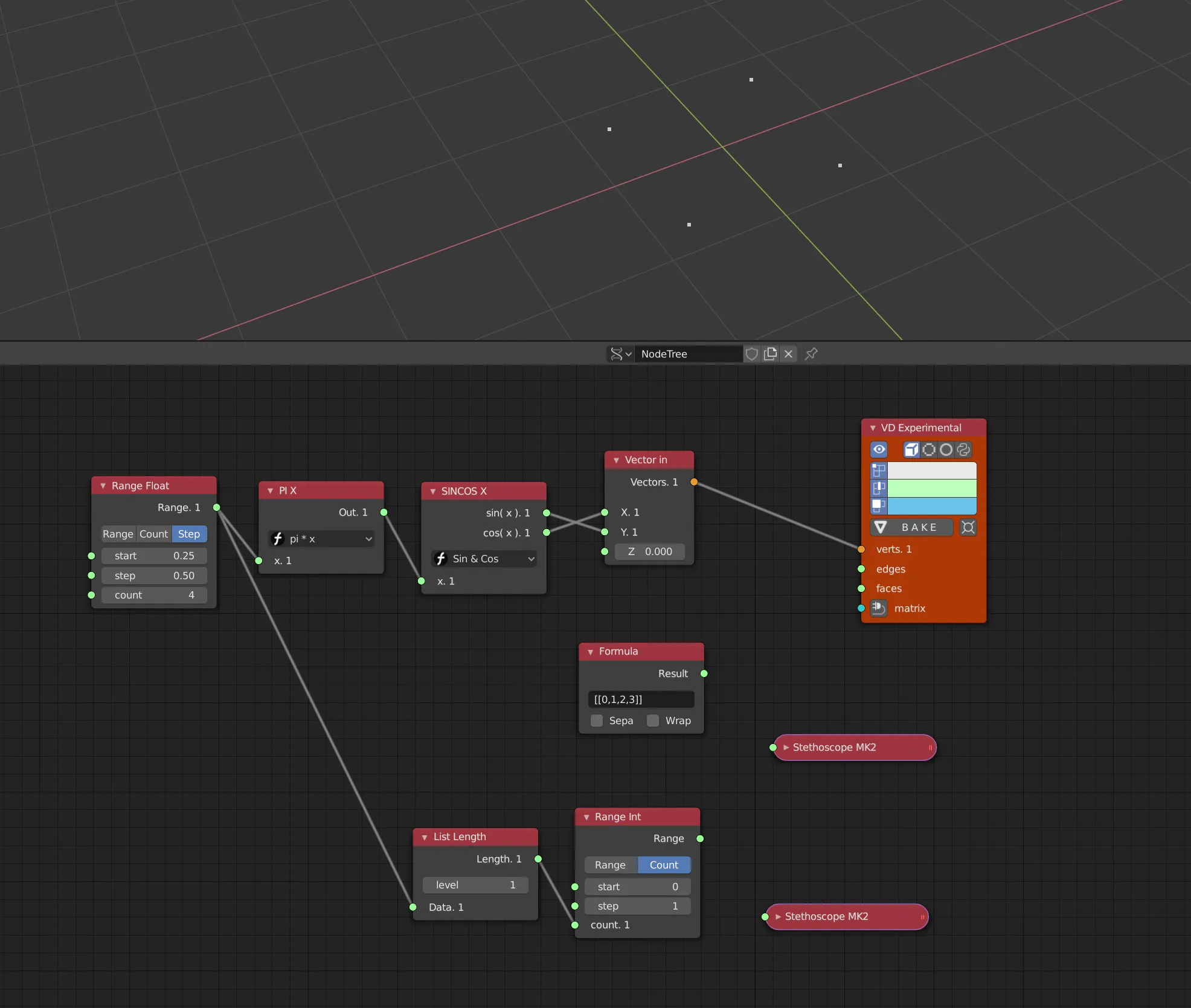Open the pi * x function dropdown
Image resolution: width=1191 pixels, height=1008 pixels.
(322, 539)
